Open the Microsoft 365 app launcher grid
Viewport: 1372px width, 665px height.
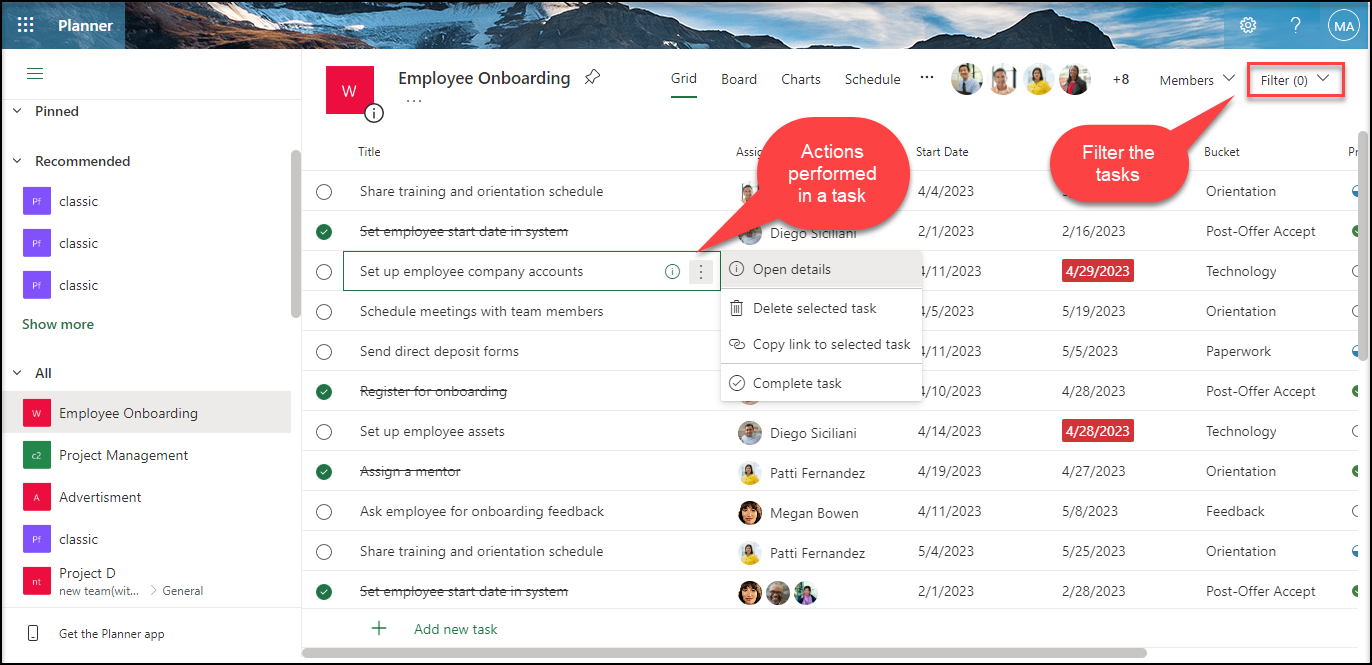[25, 25]
